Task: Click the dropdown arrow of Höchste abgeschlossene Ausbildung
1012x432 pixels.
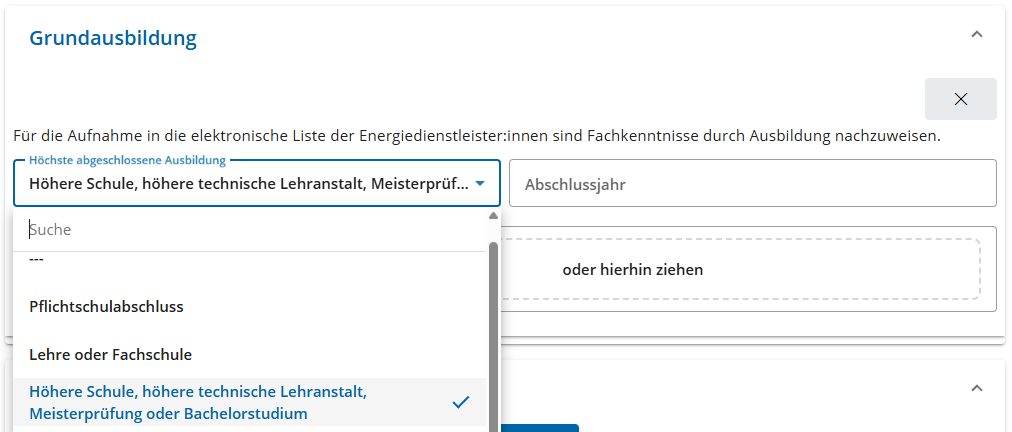Action: coord(481,184)
